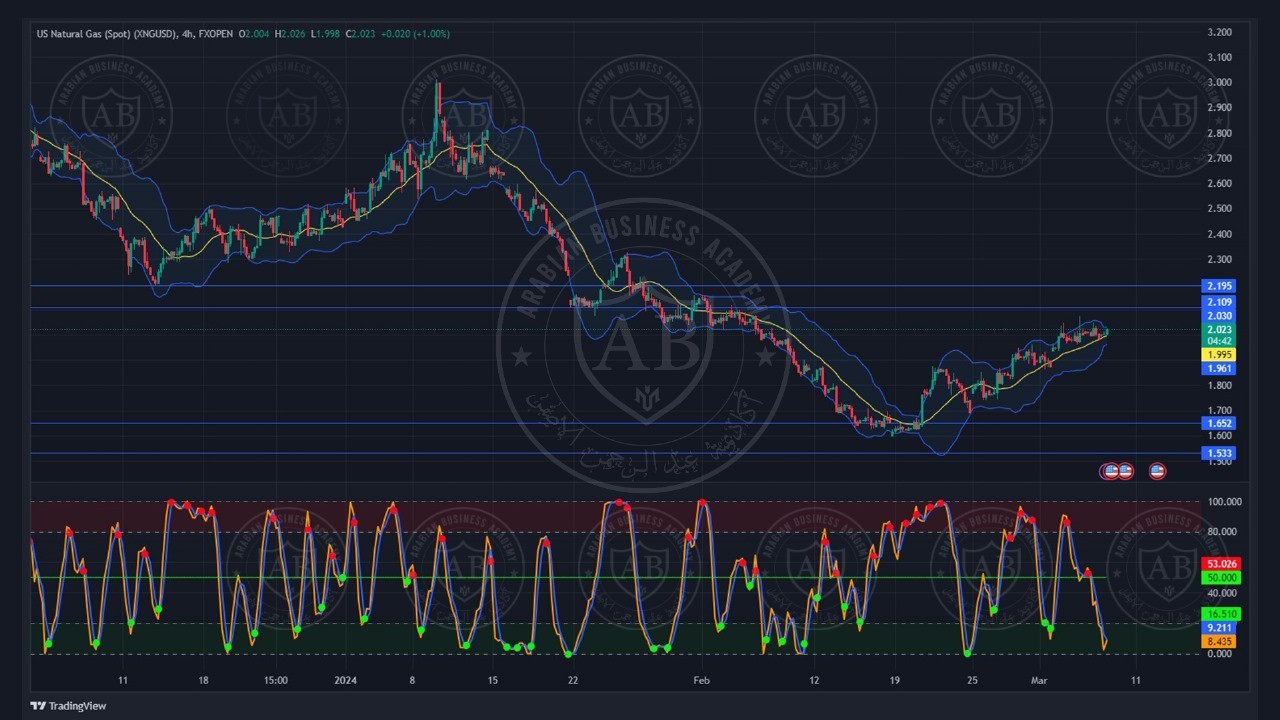Select the 1.961 lower band price label
The width and height of the screenshot is (1280, 720).
pyautogui.click(x=1220, y=369)
